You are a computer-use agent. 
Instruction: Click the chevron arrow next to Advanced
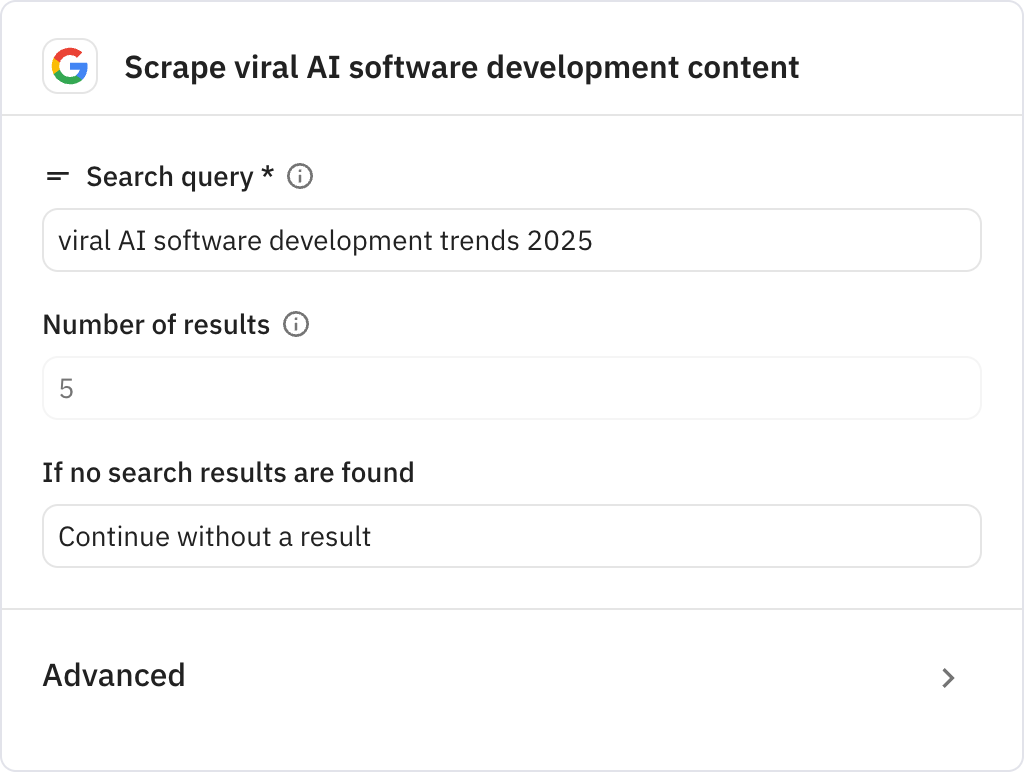(x=948, y=677)
